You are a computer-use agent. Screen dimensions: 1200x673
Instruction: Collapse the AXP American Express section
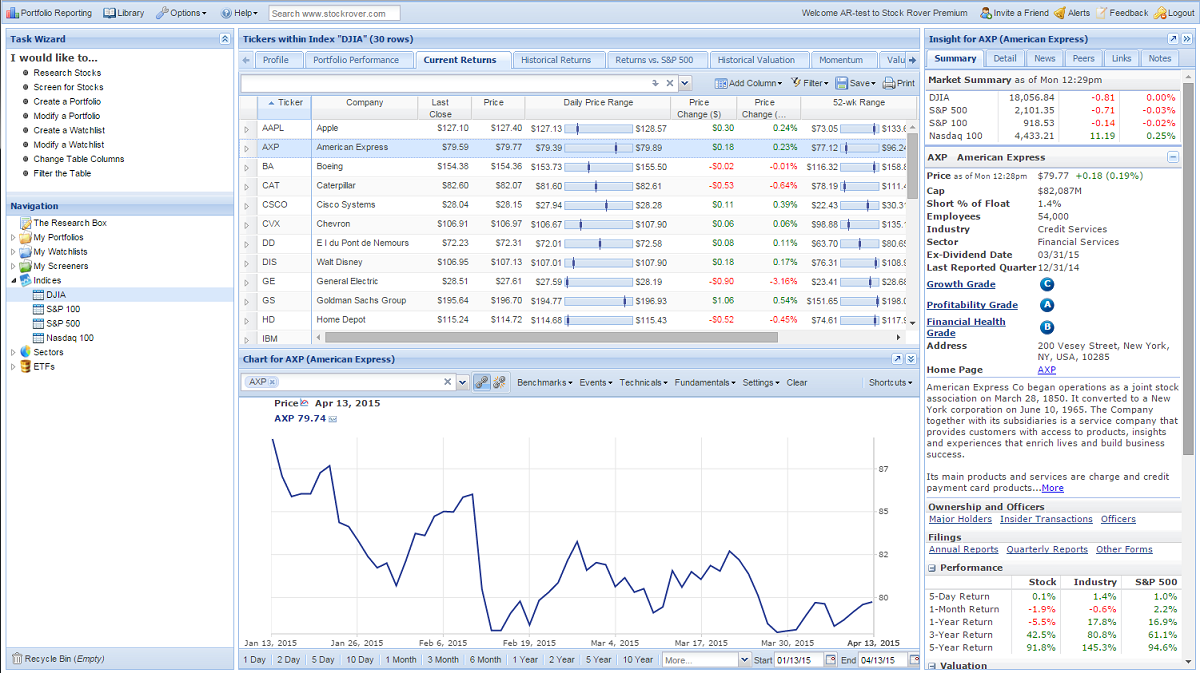(x=1173, y=157)
